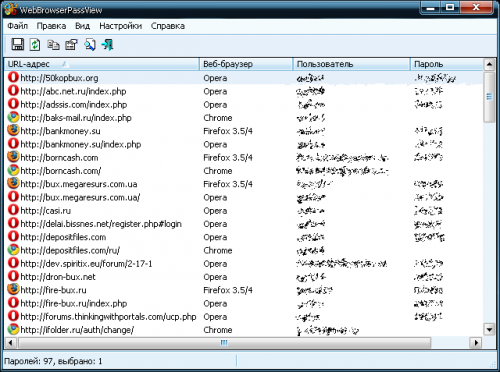Click Chrome icon beside http://borncash.com/
Image resolution: width=500 pixels, height=372 pixels.
[13, 170]
